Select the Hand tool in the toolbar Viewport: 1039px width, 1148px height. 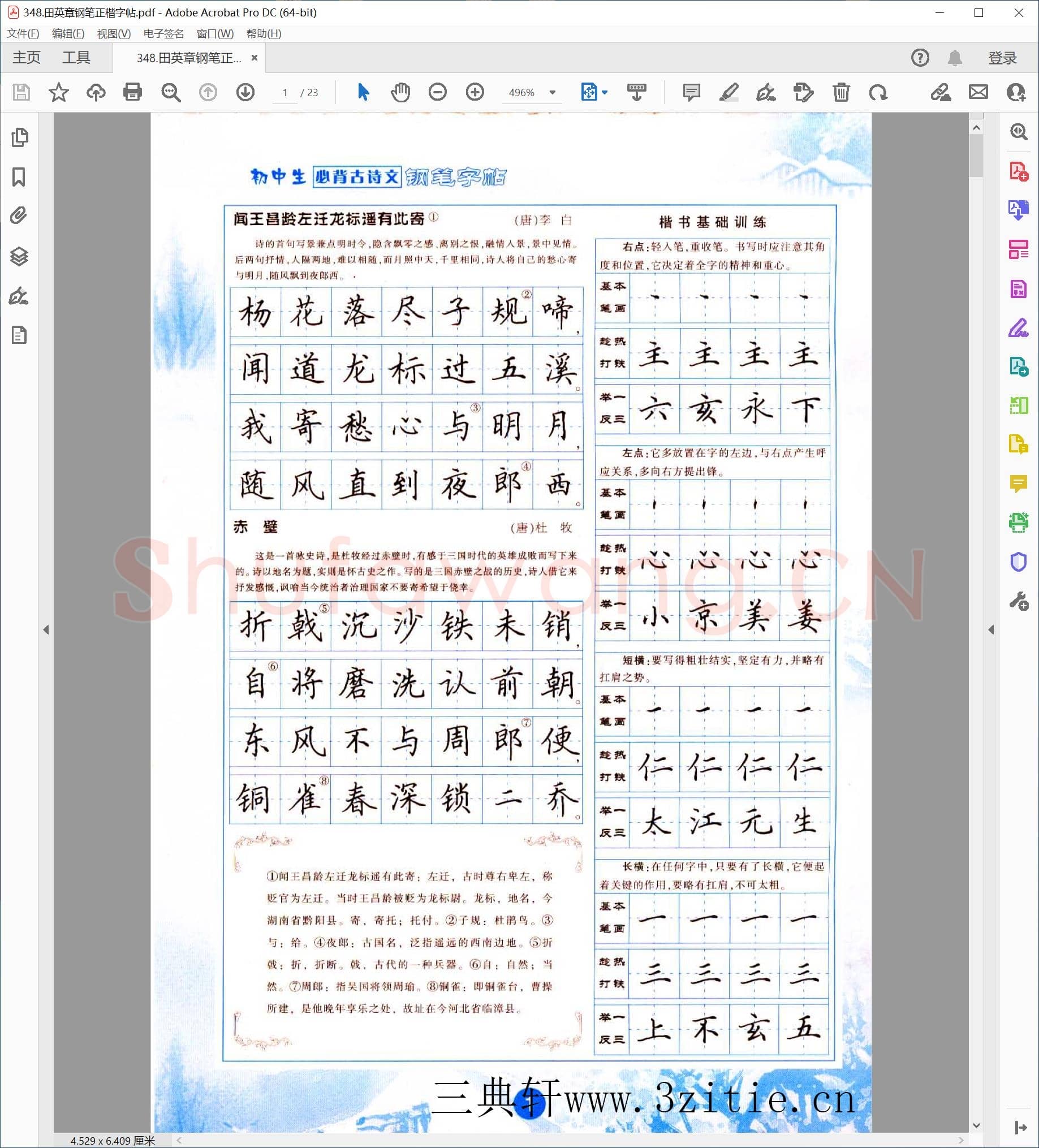click(400, 92)
